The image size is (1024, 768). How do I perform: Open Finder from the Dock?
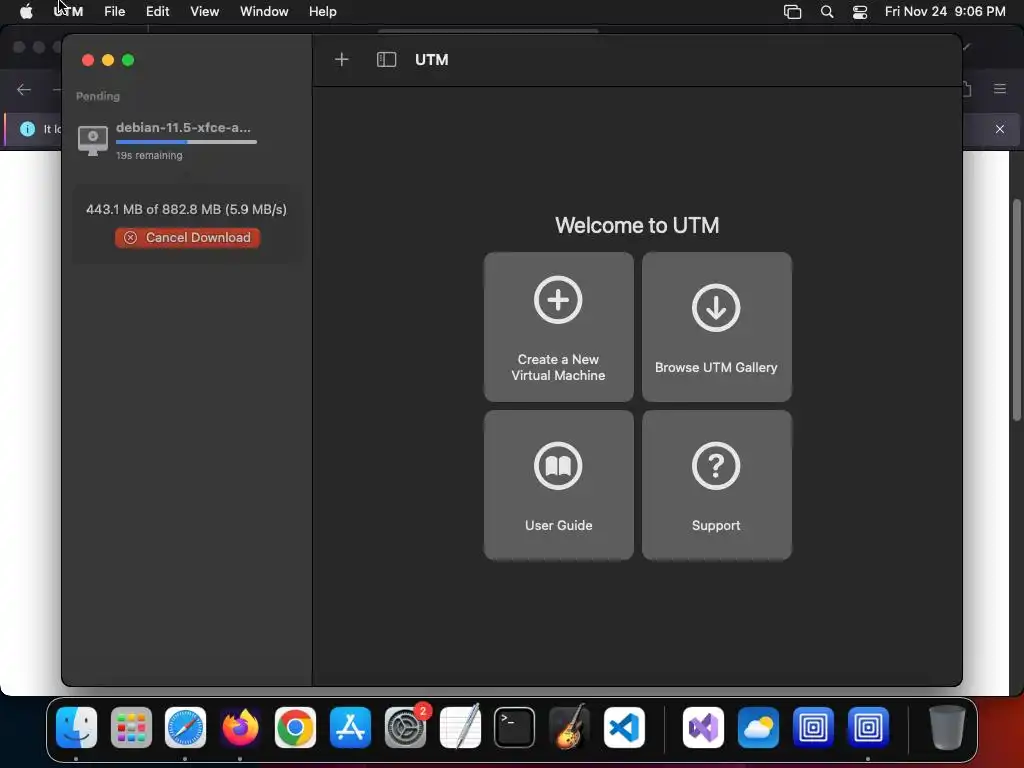[76, 728]
